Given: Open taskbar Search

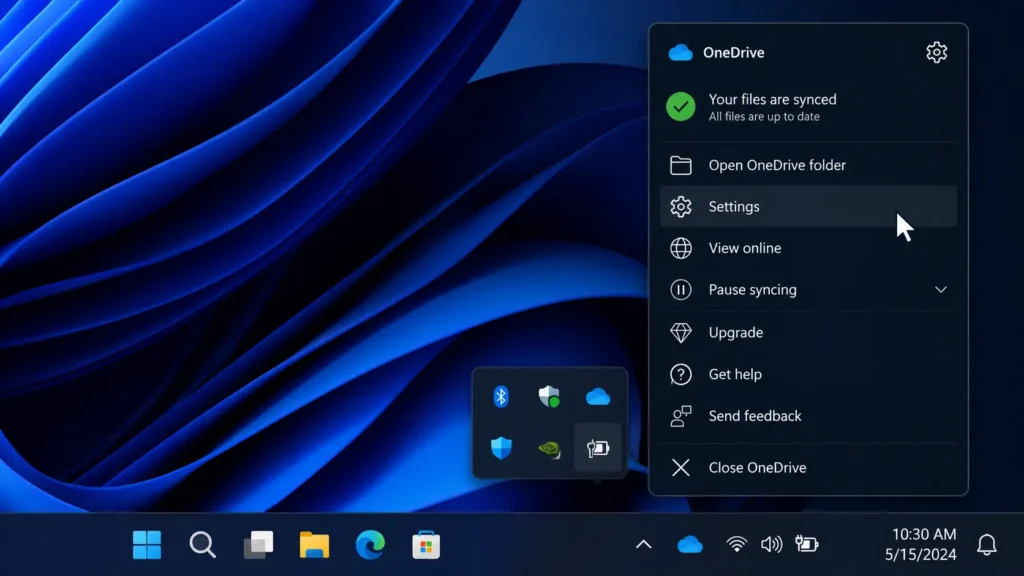Looking at the screenshot, I should click(x=202, y=545).
